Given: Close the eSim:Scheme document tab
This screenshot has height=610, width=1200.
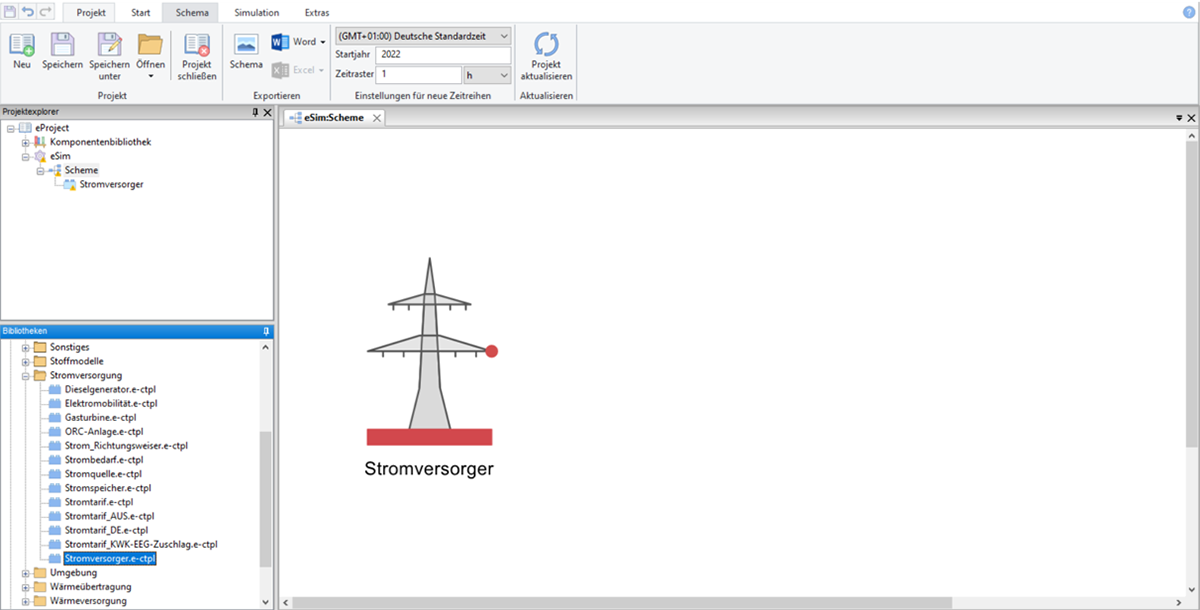Looking at the screenshot, I should [x=376, y=118].
